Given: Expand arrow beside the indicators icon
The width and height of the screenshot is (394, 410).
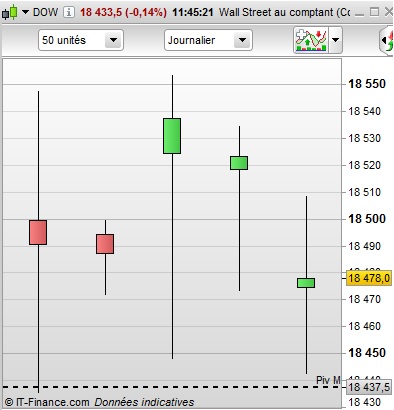Looking at the screenshot, I should pyautogui.click(x=335, y=40).
